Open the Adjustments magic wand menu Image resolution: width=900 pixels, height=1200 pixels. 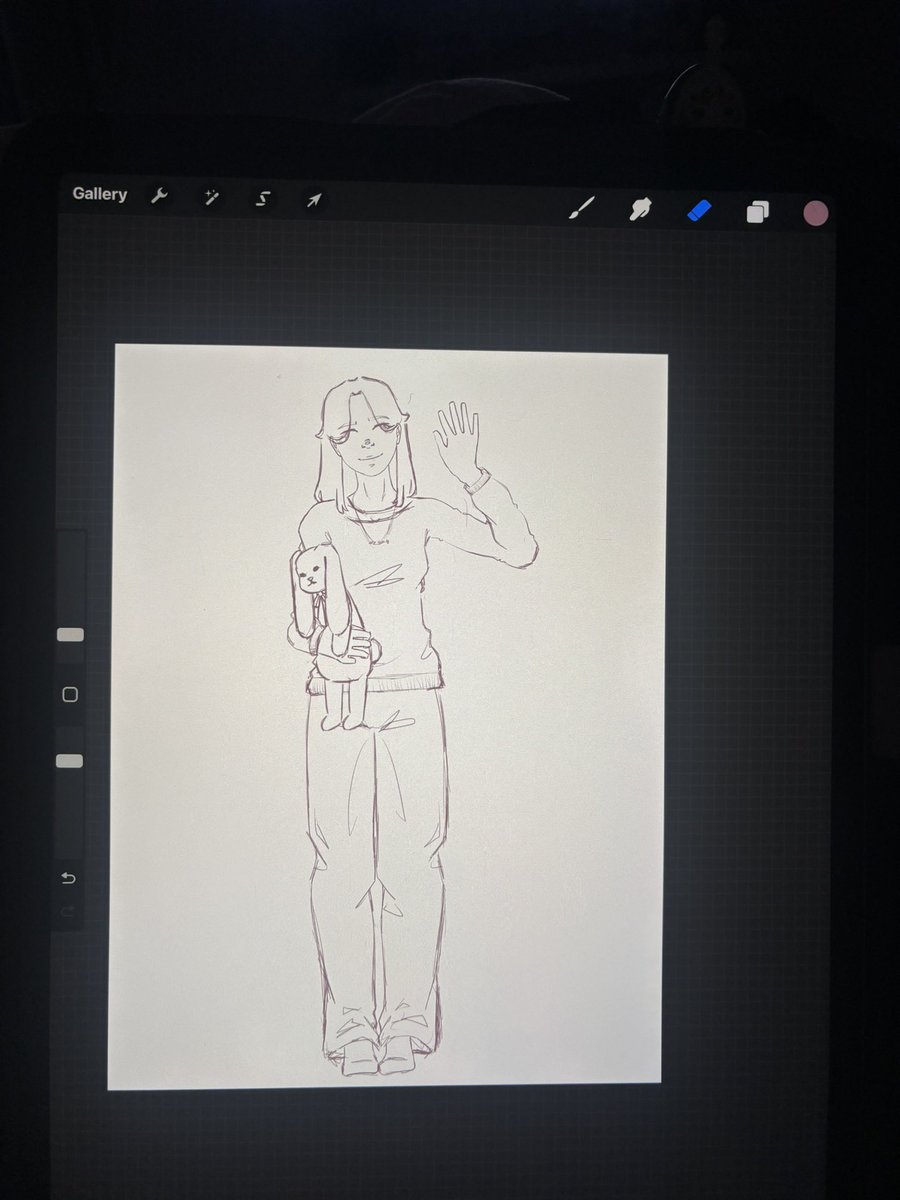[x=211, y=198]
